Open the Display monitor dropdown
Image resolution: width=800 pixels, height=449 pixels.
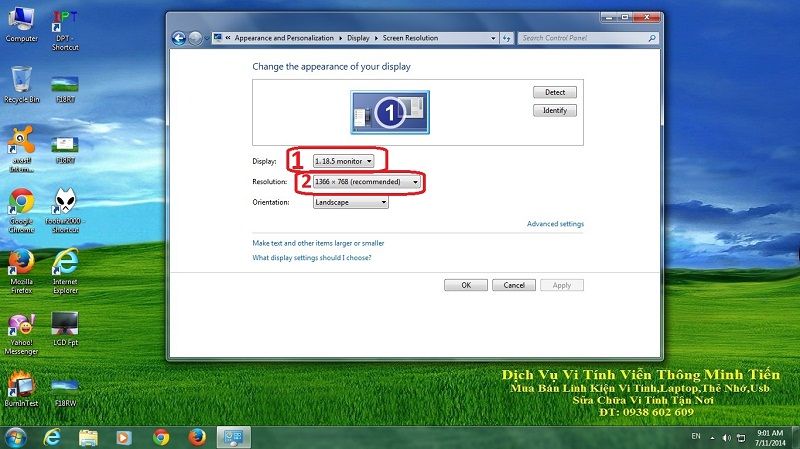(343, 160)
